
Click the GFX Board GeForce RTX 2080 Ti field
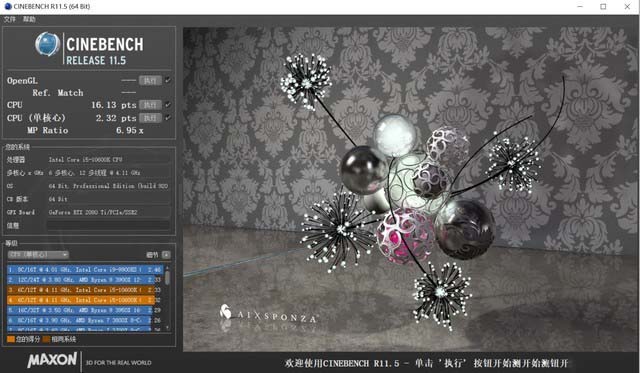pyautogui.click(x=108, y=212)
